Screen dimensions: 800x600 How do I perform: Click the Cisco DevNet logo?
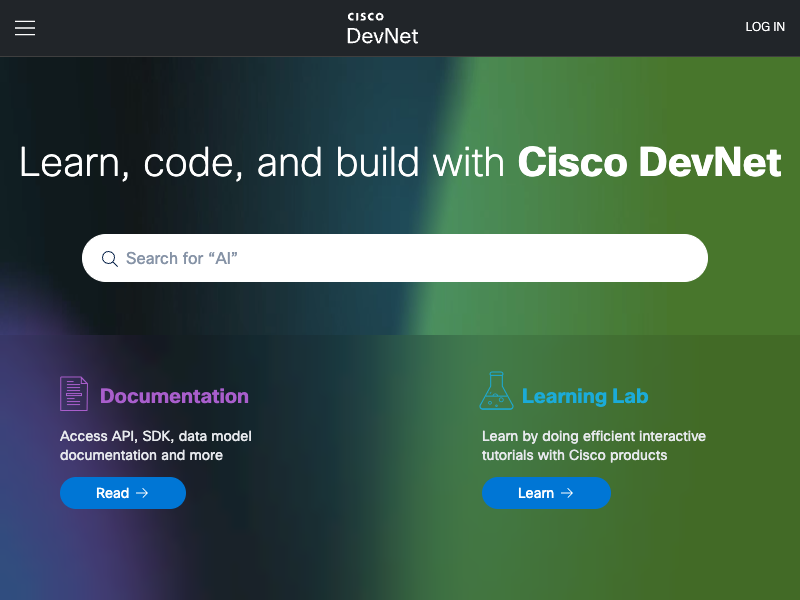pyautogui.click(x=383, y=29)
